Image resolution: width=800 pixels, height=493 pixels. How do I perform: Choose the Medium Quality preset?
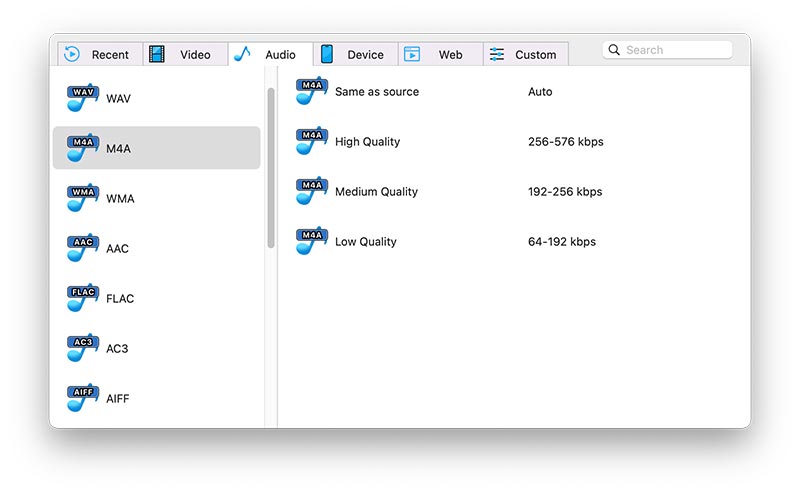376,192
